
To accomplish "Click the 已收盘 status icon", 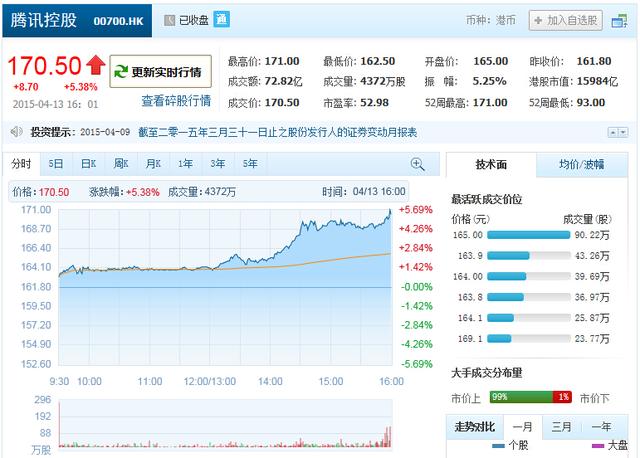I will [169, 20].
